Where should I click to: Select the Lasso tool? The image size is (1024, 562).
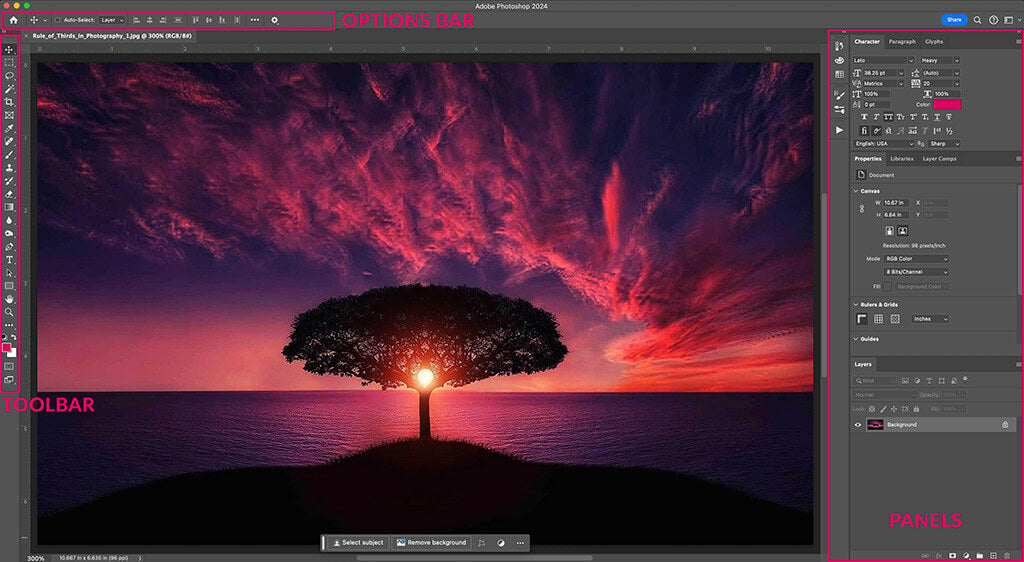(10, 75)
